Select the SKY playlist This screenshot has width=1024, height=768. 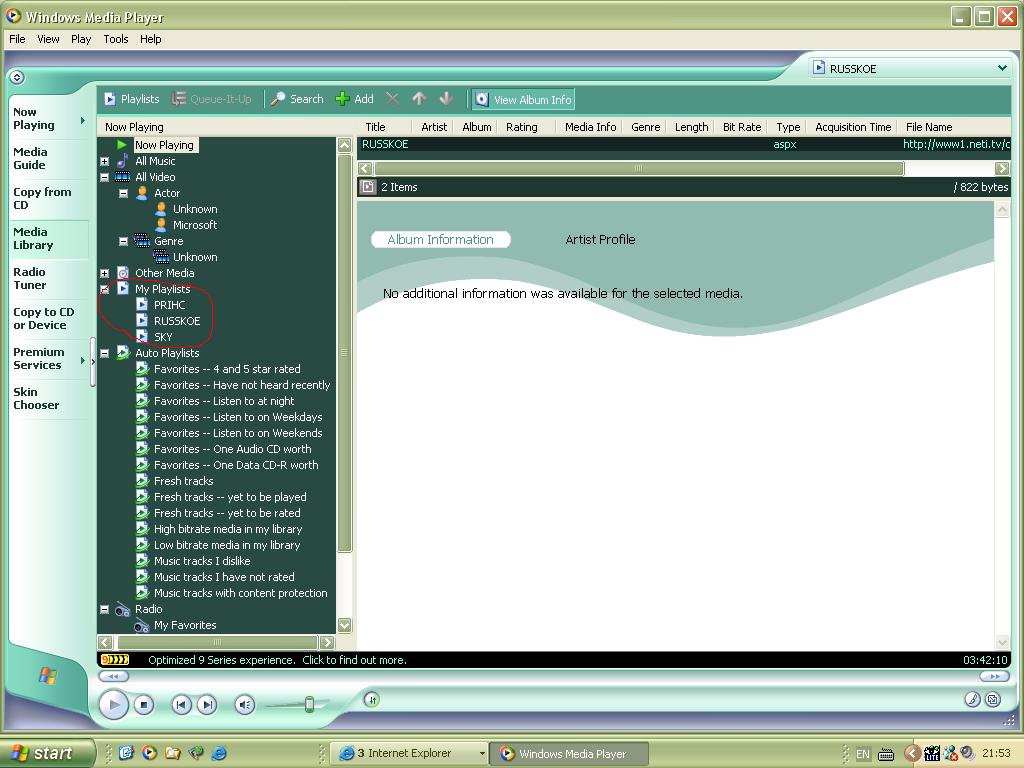click(163, 337)
